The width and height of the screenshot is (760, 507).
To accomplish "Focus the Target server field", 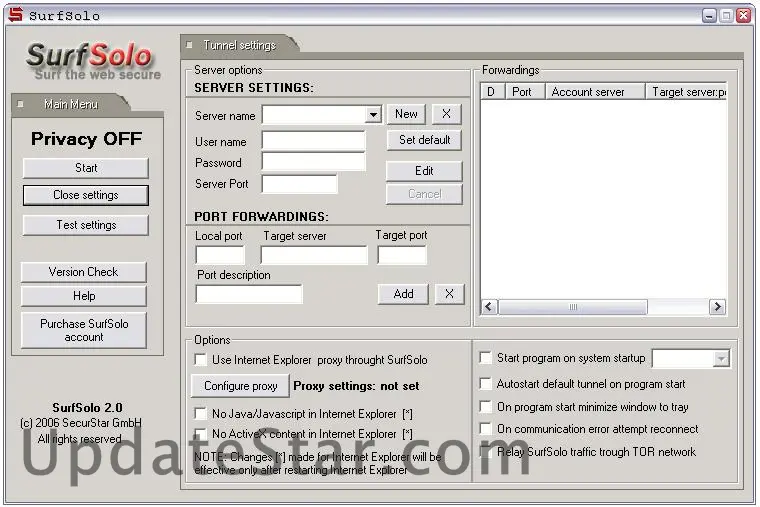I will (x=314, y=255).
